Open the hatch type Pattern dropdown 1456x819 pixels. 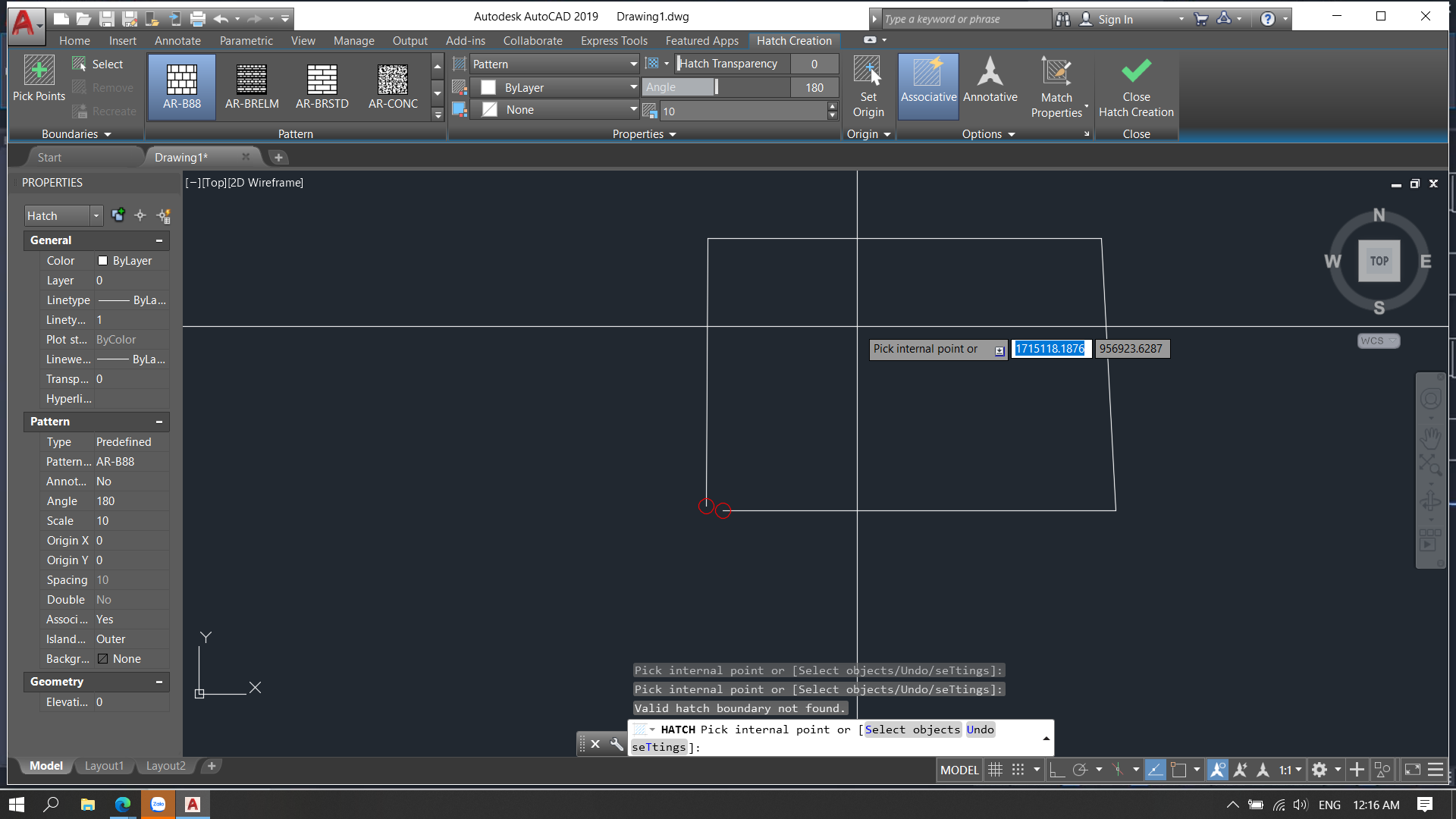coord(554,64)
